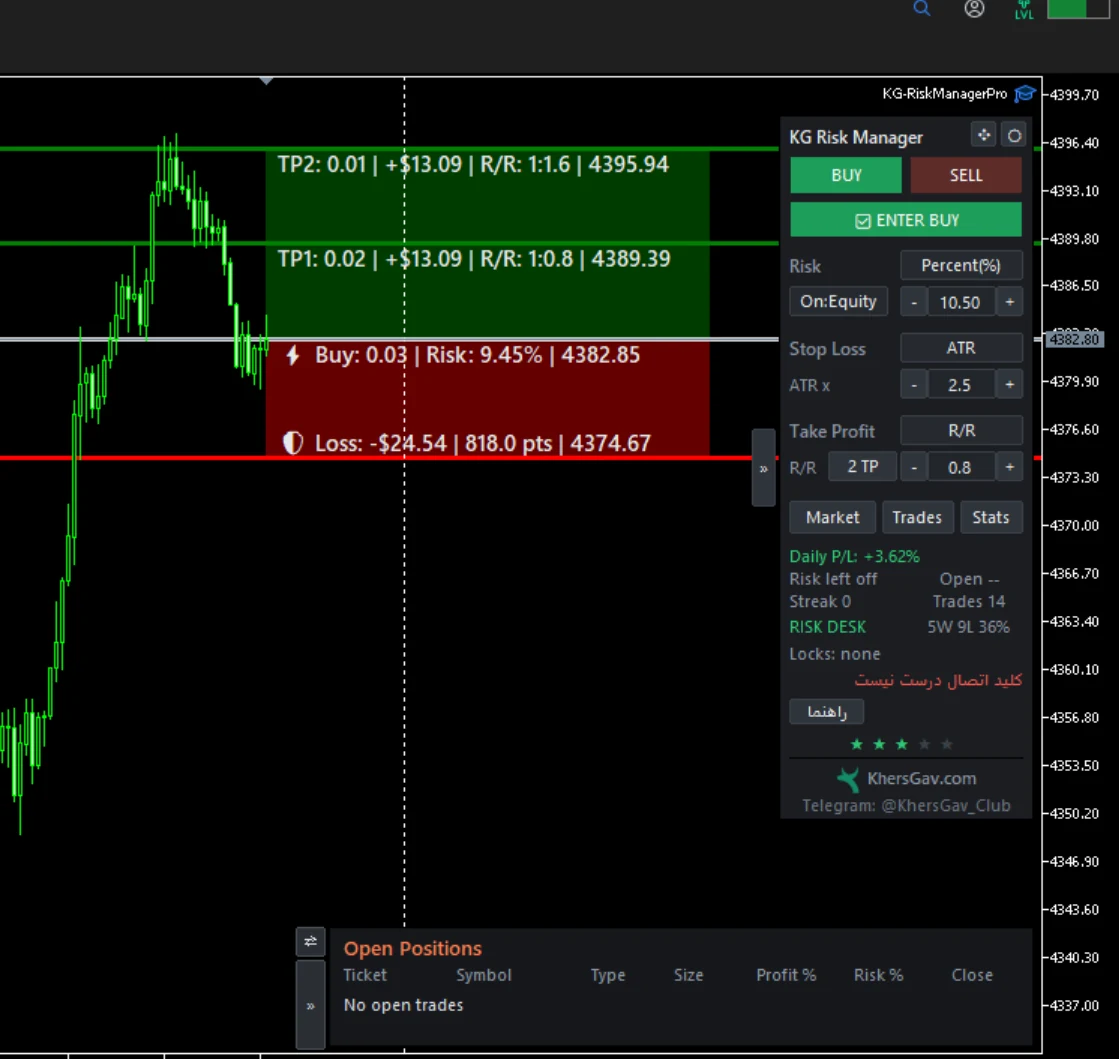Click the ATR multiplier field 2.5
The height and width of the screenshot is (1059, 1119).
961,385
